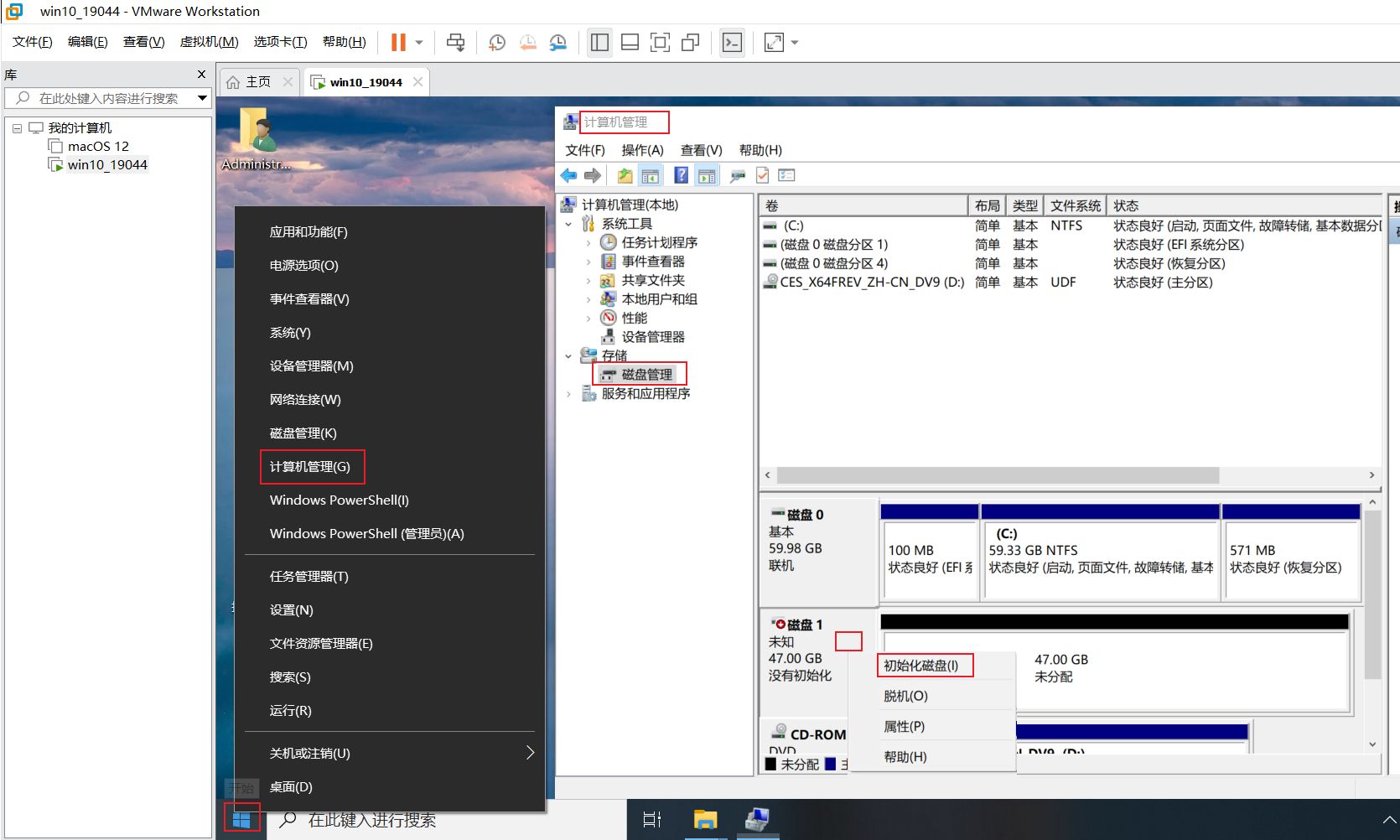Click the blue back arrow in 计算机管理
The width and height of the screenshot is (1400, 840).
[569, 175]
